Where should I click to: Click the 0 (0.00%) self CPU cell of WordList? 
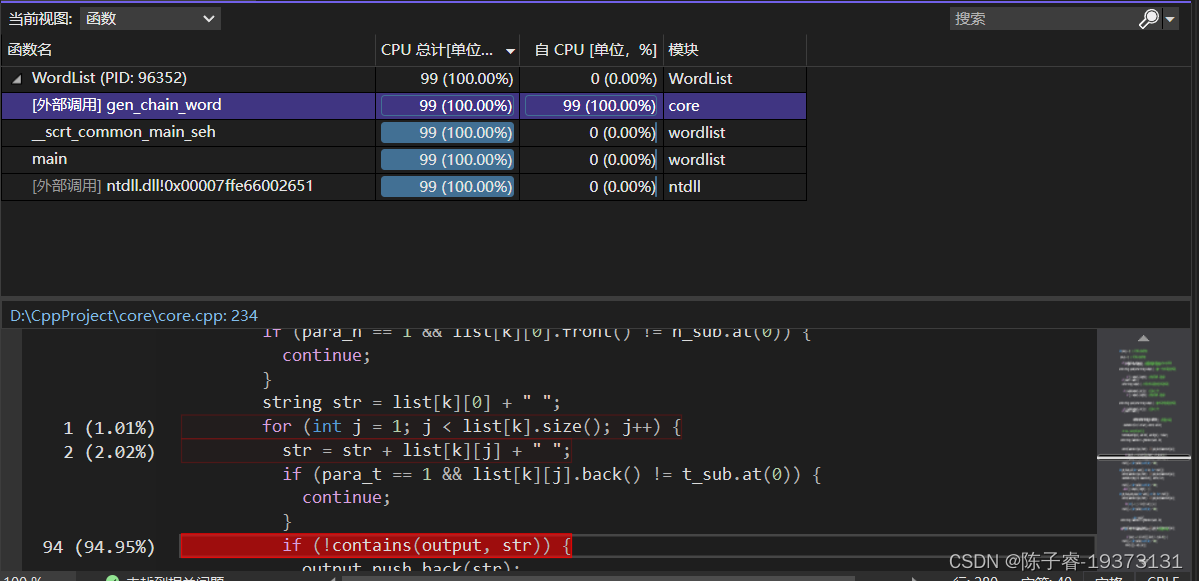[x=591, y=79]
